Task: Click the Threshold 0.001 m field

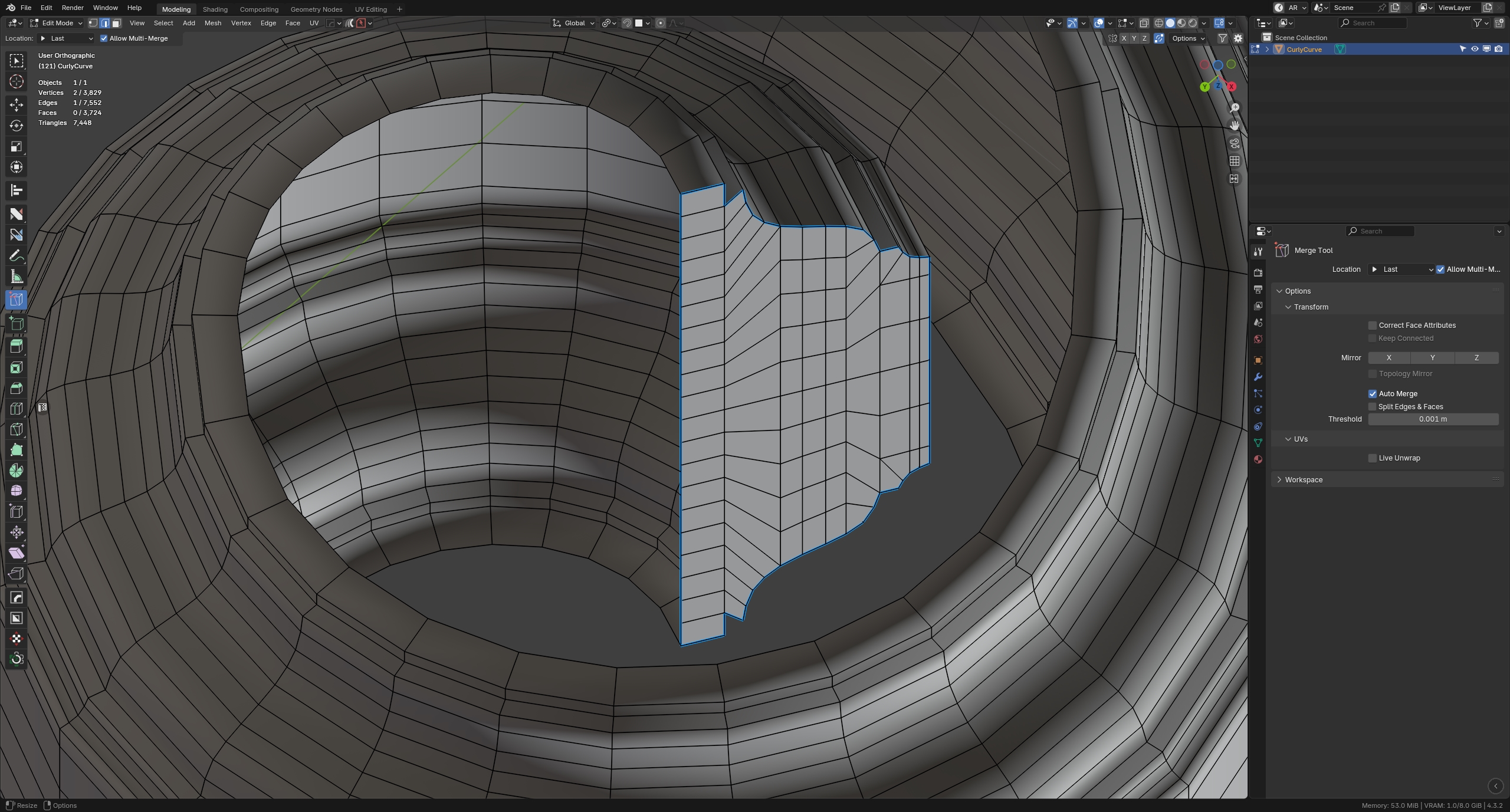Action: 1433,419
